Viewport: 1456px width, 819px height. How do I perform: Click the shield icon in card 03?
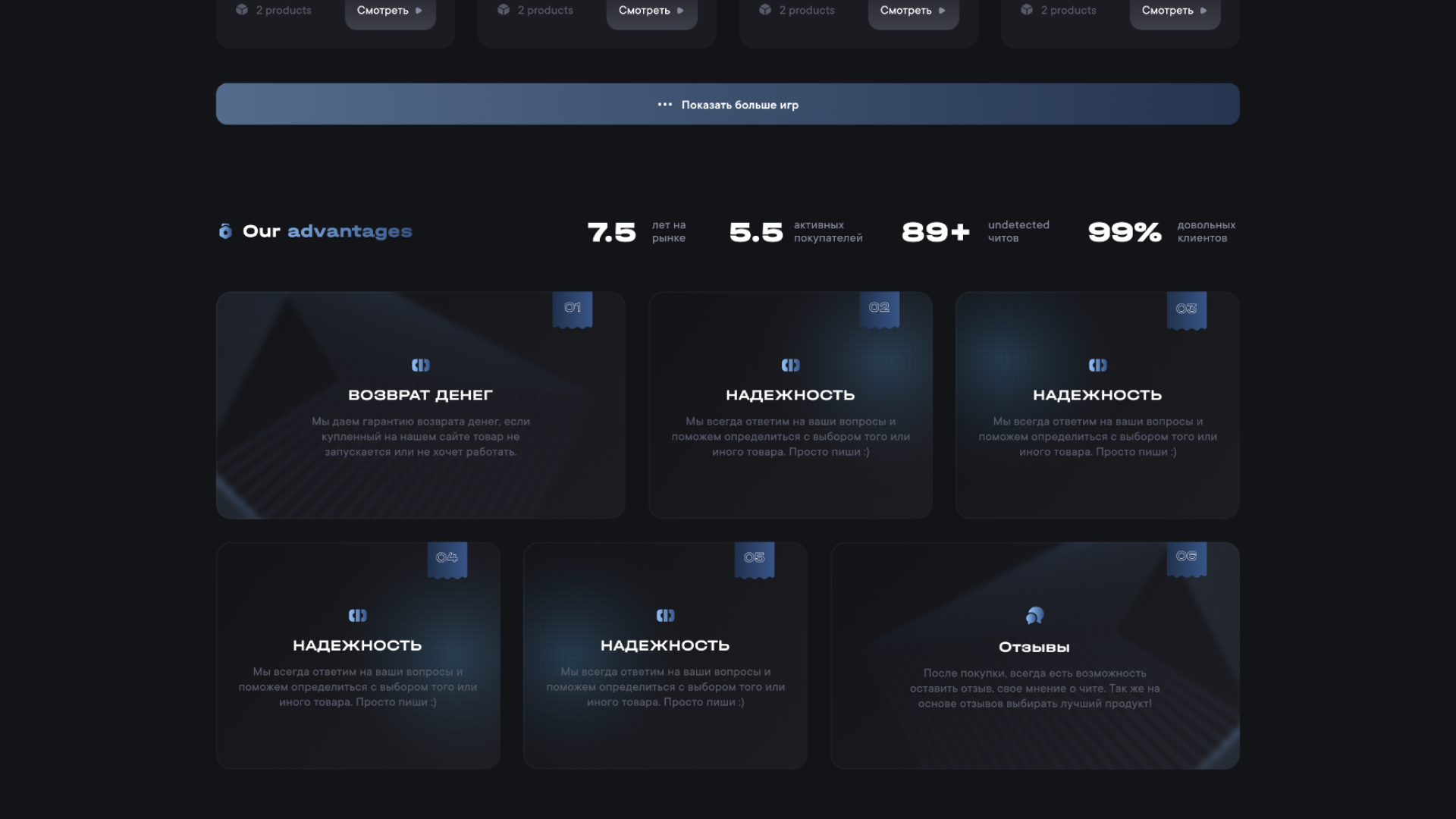pyautogui.click(x=1097, y=366)
